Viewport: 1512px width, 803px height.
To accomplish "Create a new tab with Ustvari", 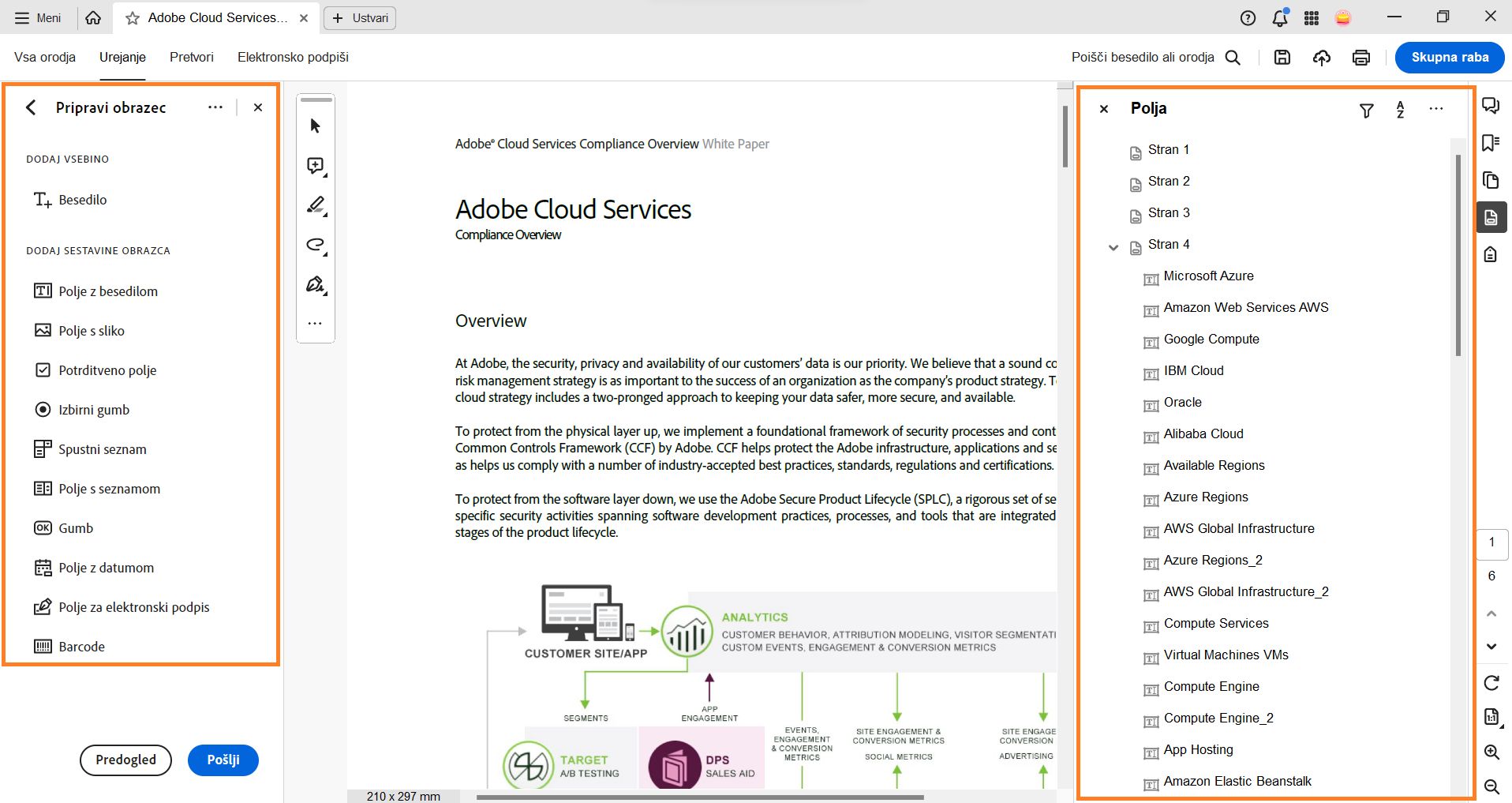I will point(360,18).
